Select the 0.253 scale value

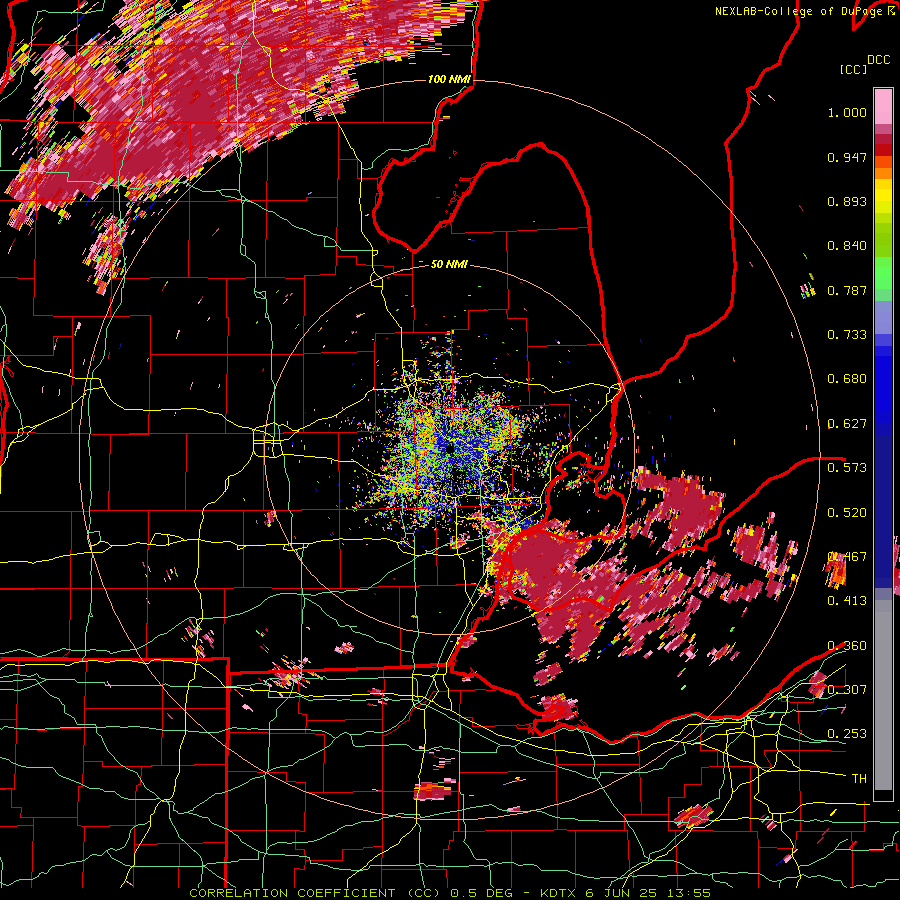pos(847,734)
